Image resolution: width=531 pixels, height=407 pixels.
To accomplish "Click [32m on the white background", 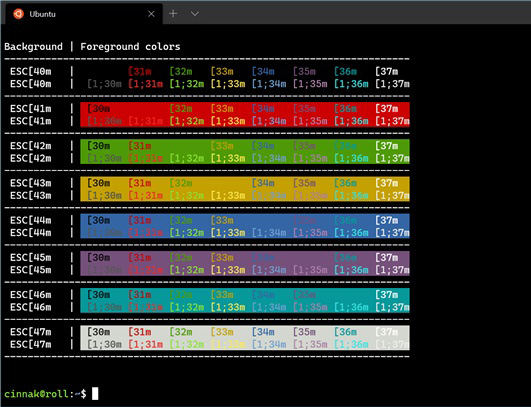I will tap(181, 333).
